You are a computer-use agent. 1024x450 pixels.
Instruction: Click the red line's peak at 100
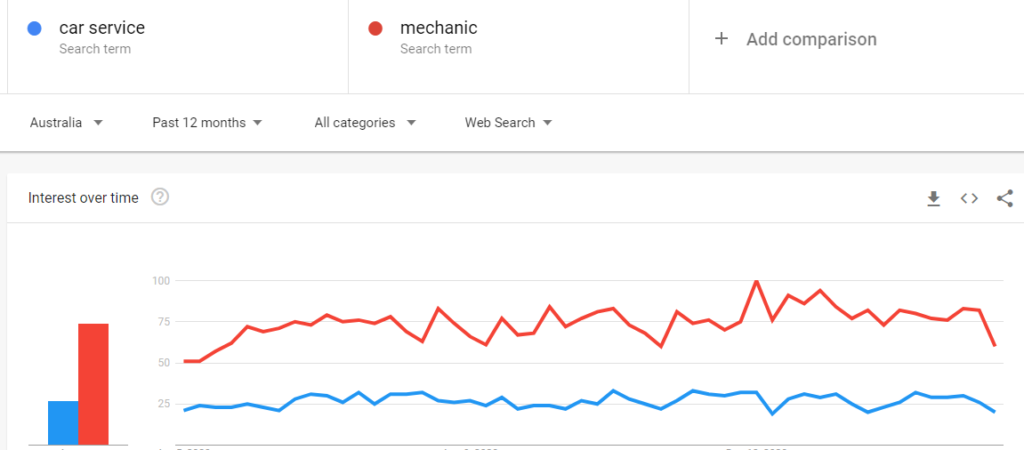[x=756, y=281]
